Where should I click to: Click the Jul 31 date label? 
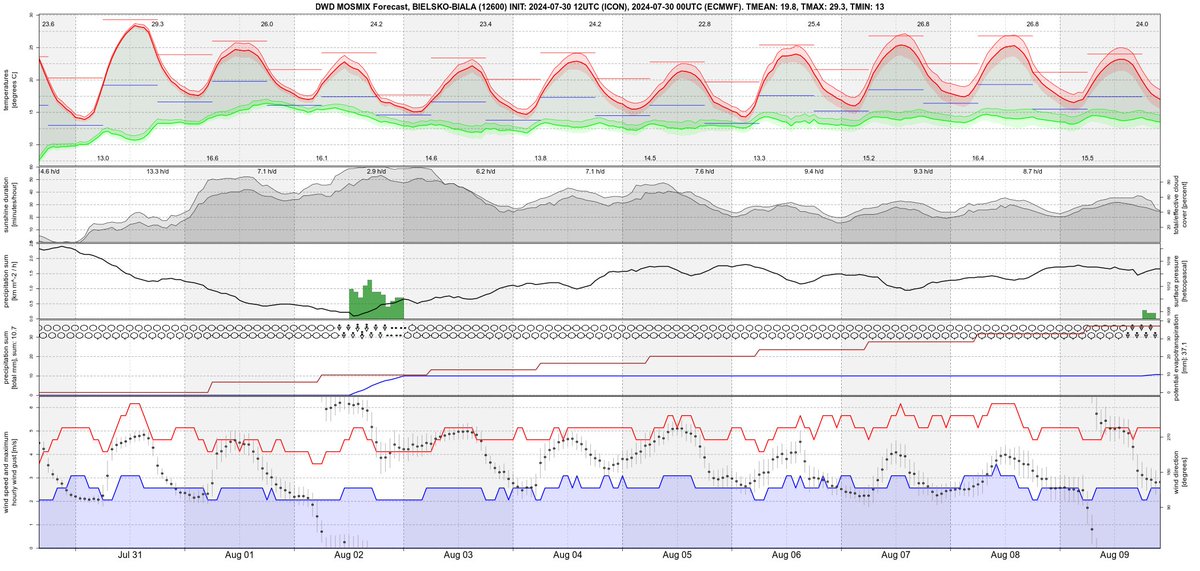pyautogui.click(x=130, y=555)
